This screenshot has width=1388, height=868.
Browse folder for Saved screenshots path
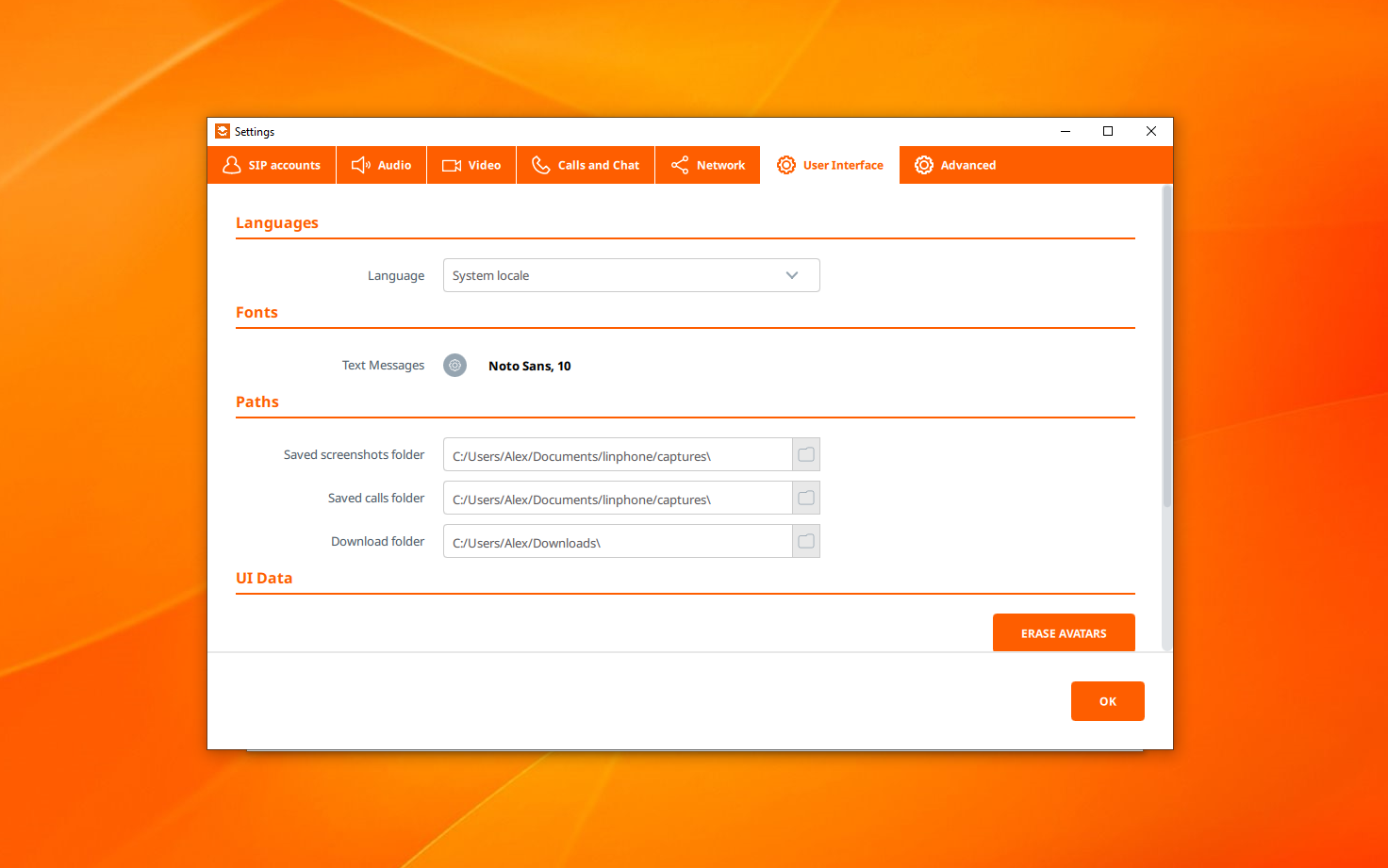click(x=806, y=454)
